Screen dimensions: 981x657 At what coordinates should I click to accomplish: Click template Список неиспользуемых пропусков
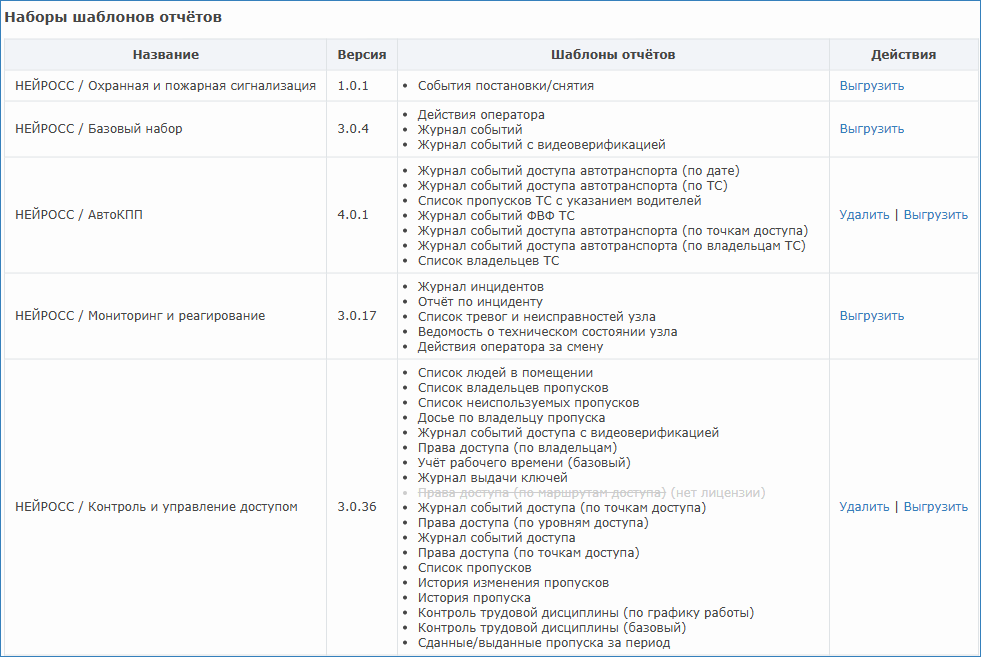(x=529, y=403)
